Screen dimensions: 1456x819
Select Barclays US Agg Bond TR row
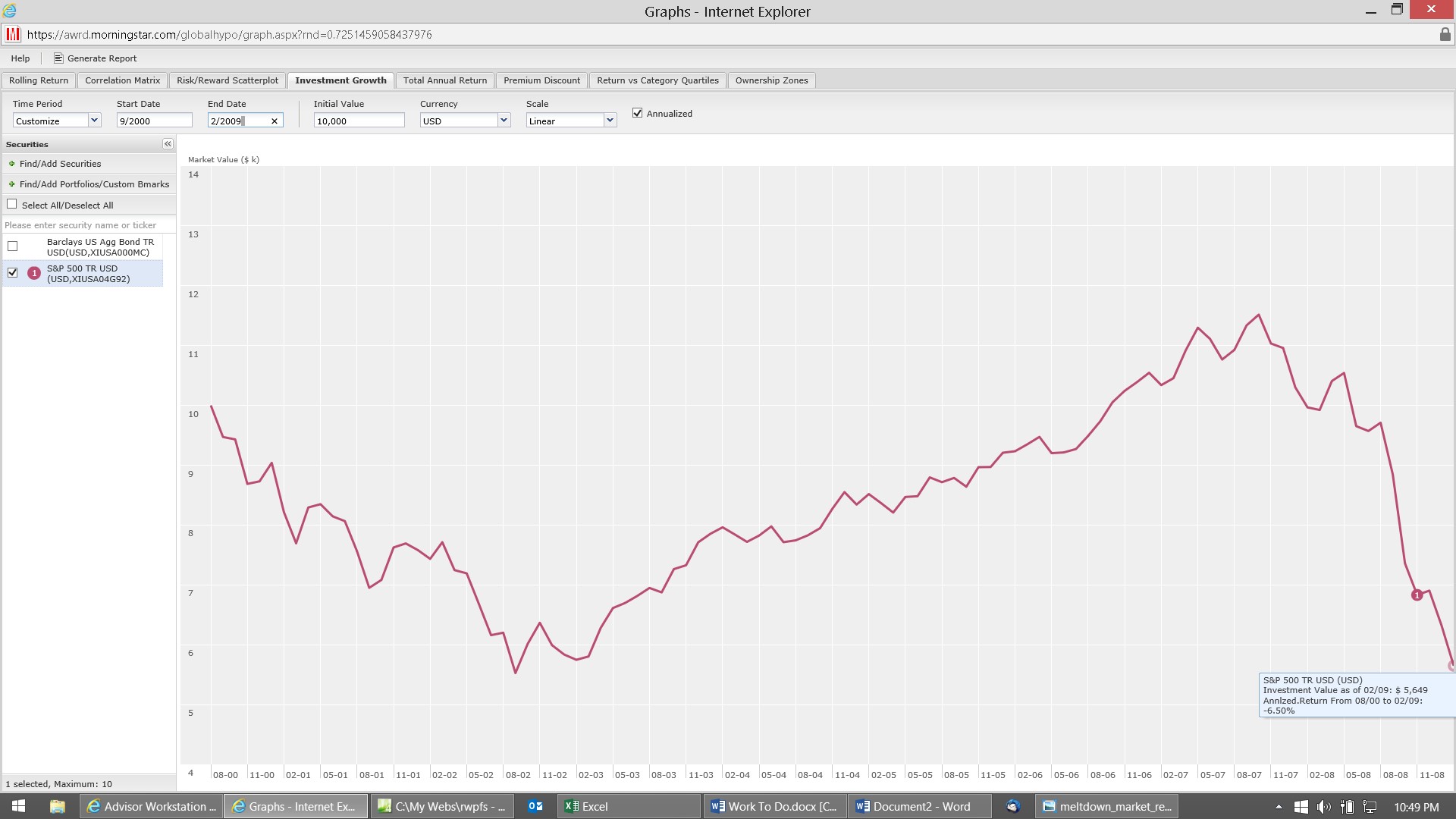tap(83, 246)
